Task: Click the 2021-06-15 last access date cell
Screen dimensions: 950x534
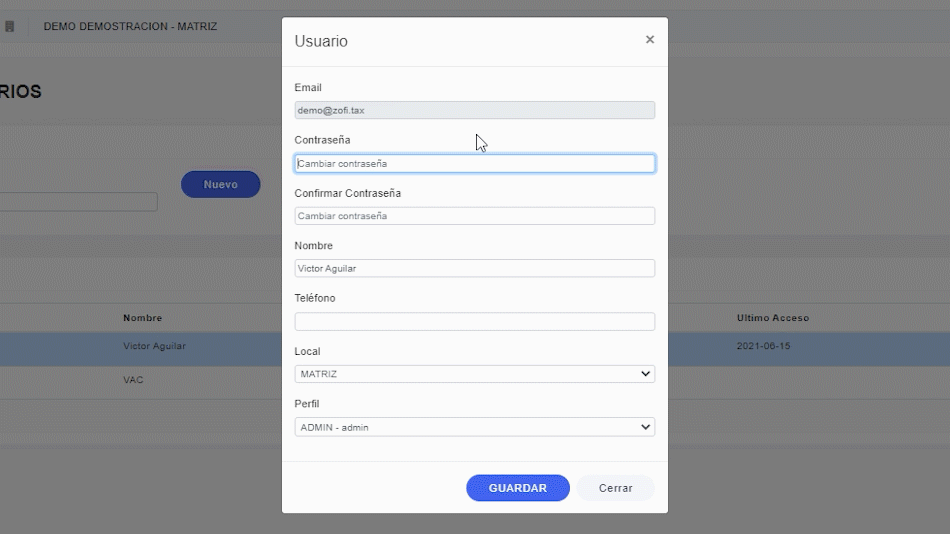Action: [x=763, y=347]
